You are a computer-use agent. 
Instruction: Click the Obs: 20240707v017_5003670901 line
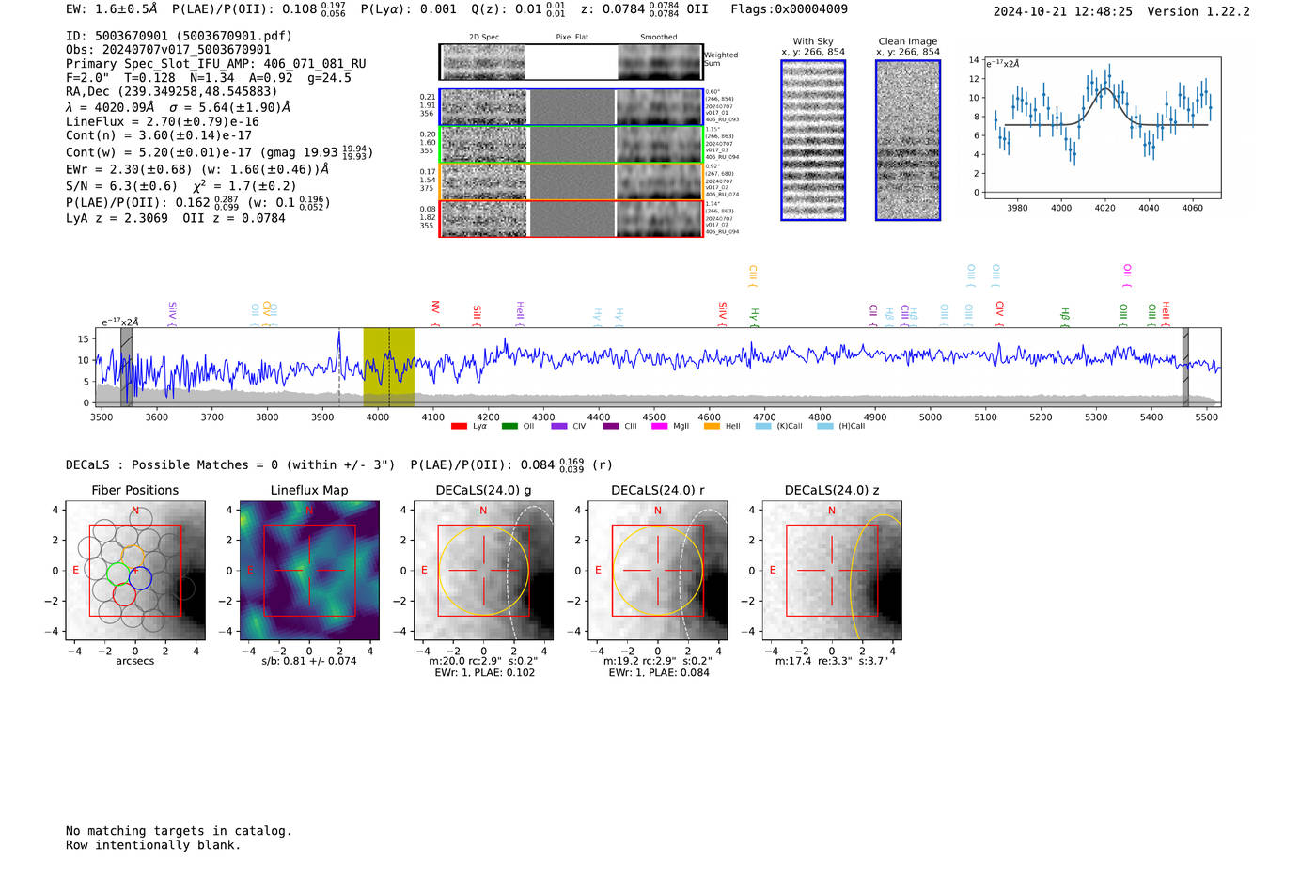pyautogui.click(x=168, y=50)
